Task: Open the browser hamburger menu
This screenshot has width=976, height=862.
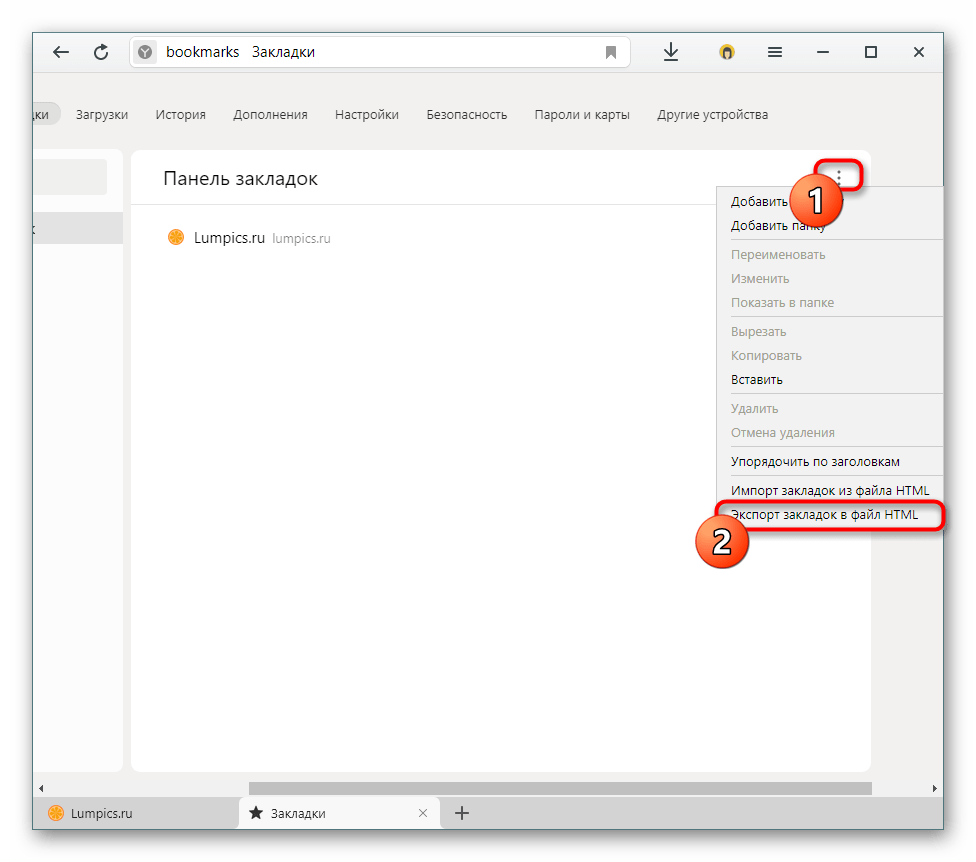Action: click(774, 53)
